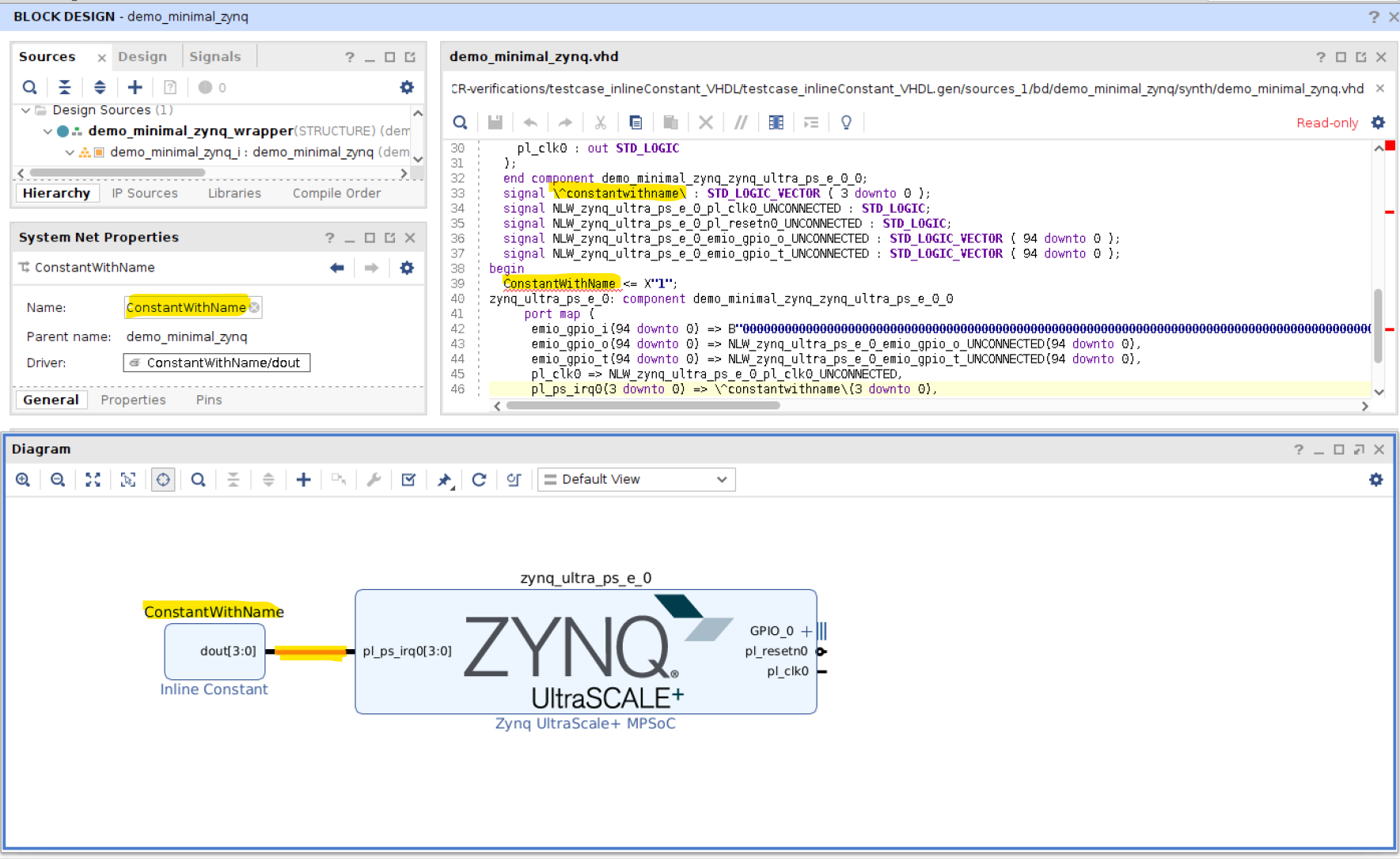1400x859 pixels.
Task: Click the net Name input field
Action: click(x=187, y=307)
